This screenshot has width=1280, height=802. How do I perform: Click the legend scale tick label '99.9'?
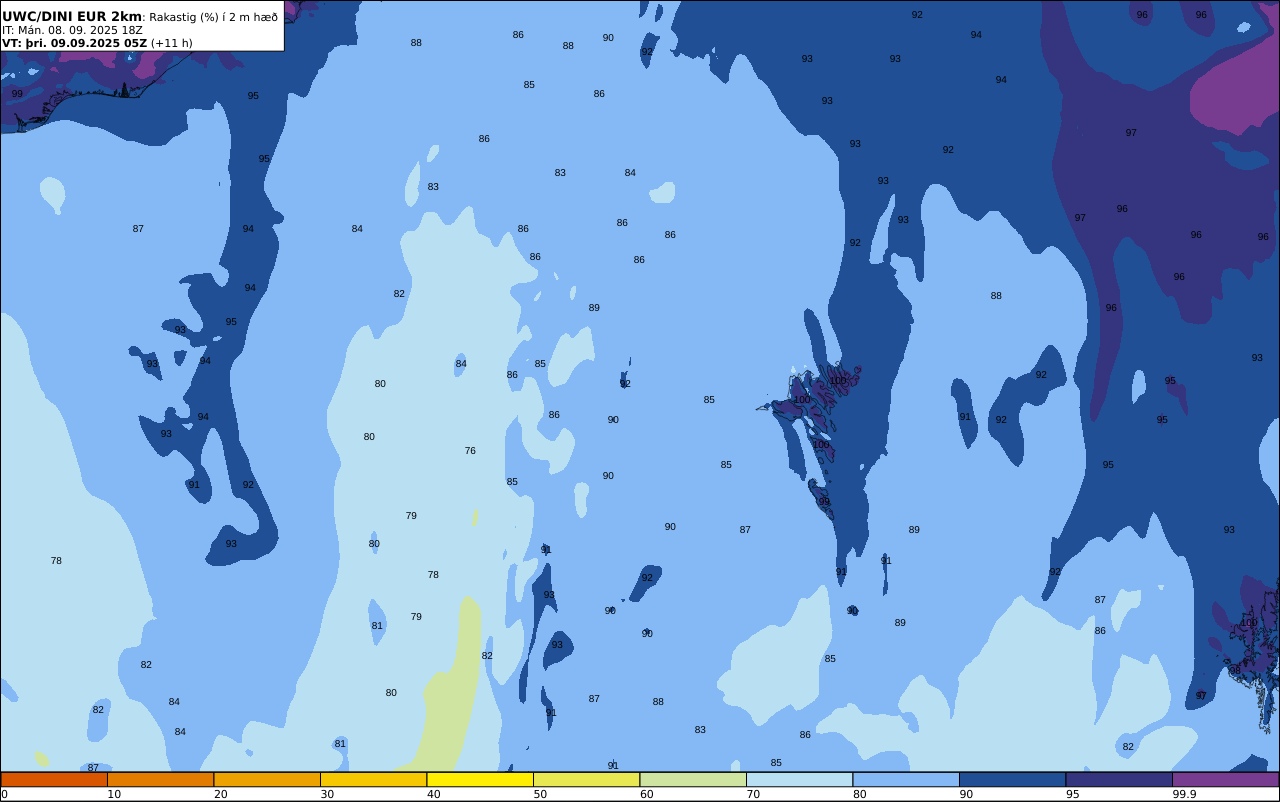(x=1185, y=794)
